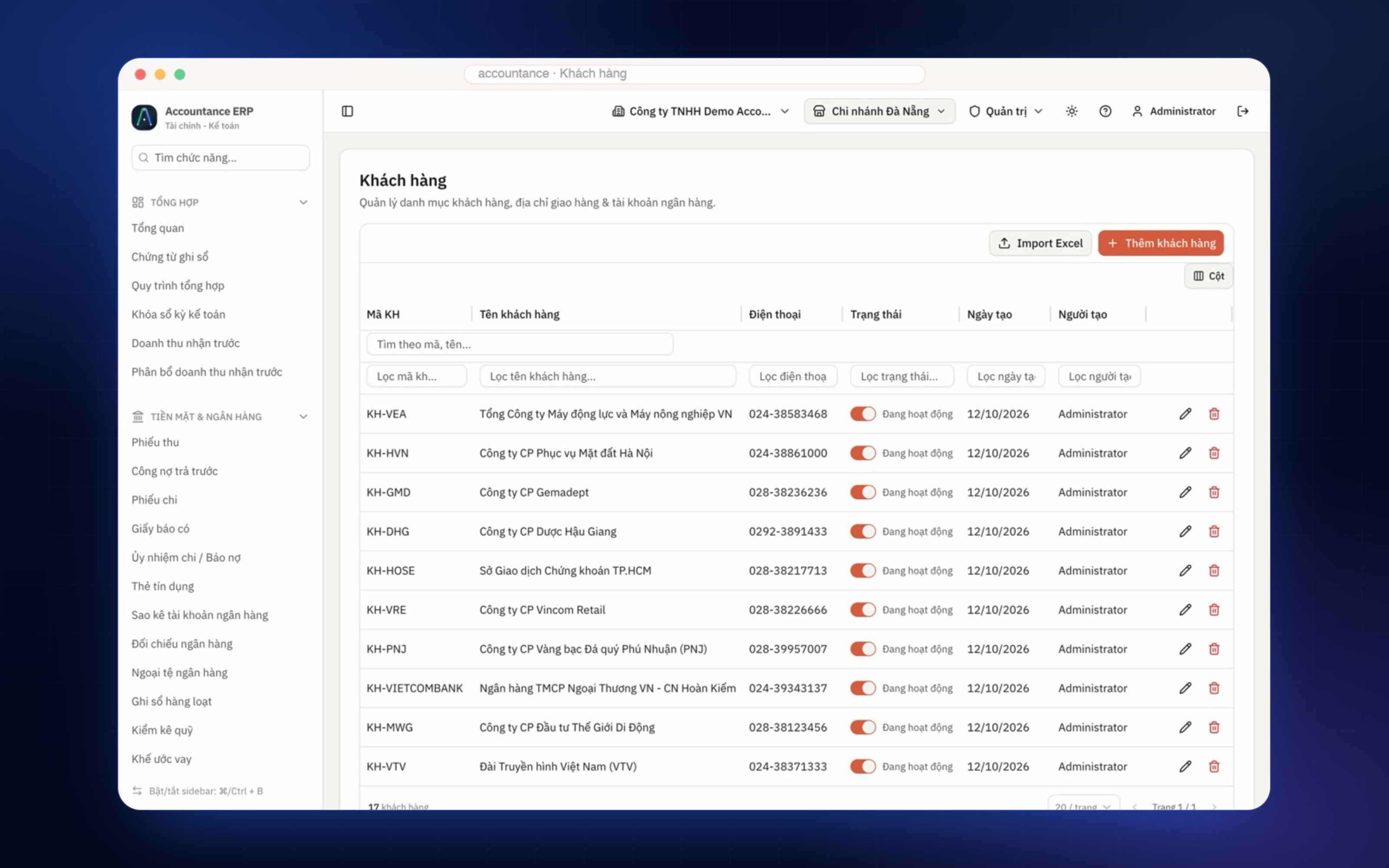Delete customer KH-VEA with trash icon
1389x868 pixels.
pyautogui.click(x=1214, y=414)
